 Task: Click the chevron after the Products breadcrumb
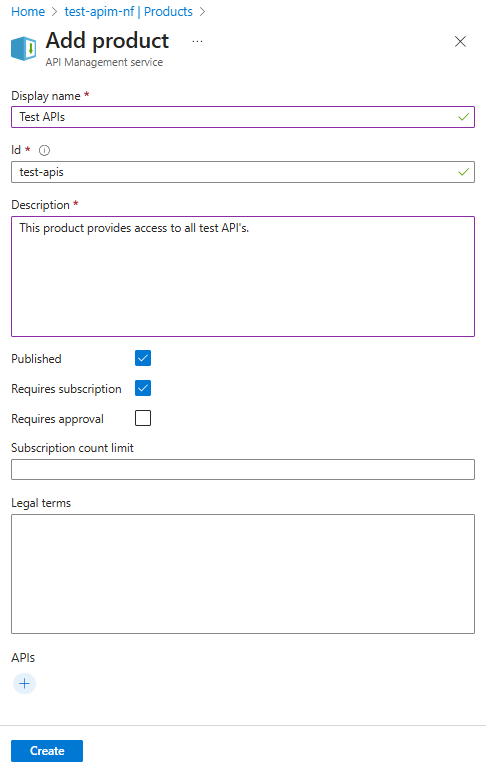tap(202, 12)
